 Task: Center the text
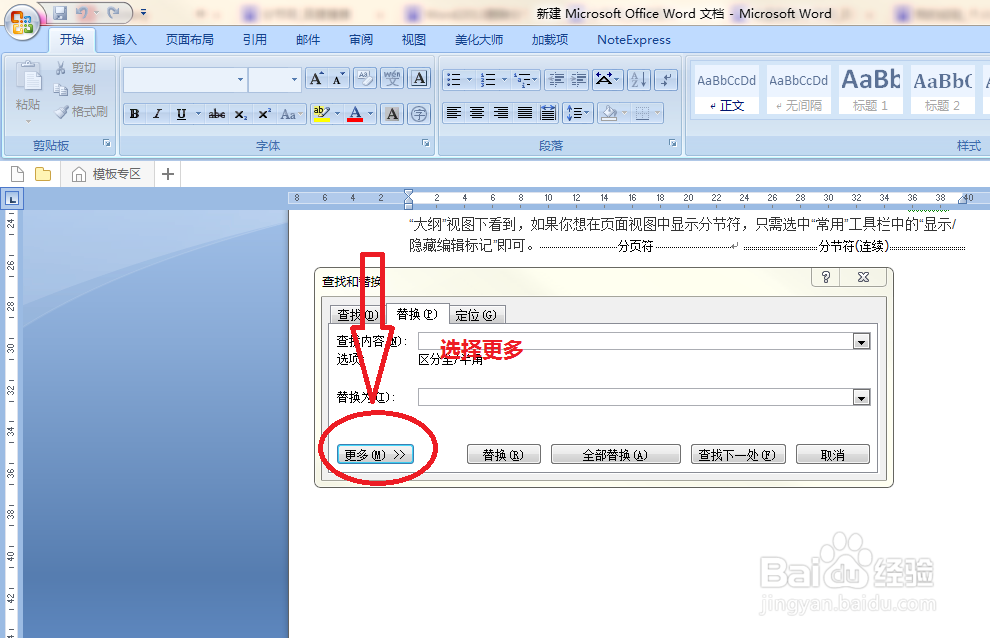(477, 114)
